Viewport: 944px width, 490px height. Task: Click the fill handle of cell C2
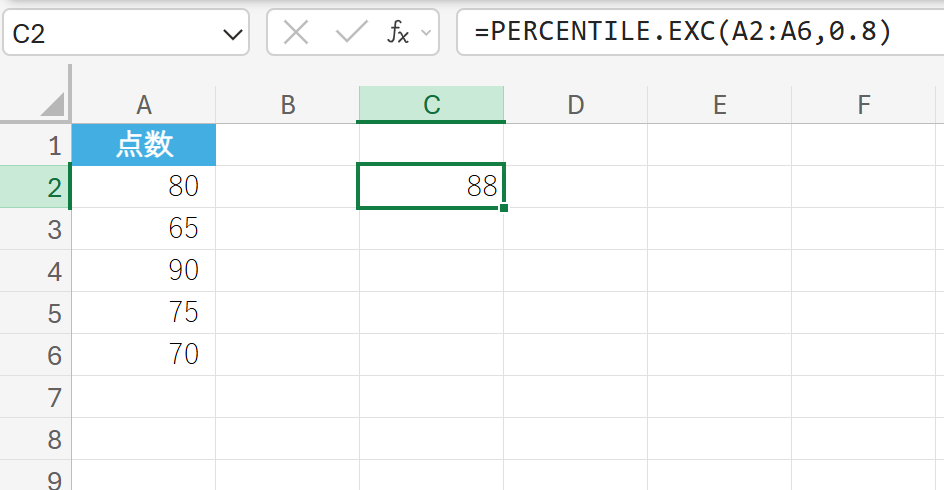tap(504, 208)
